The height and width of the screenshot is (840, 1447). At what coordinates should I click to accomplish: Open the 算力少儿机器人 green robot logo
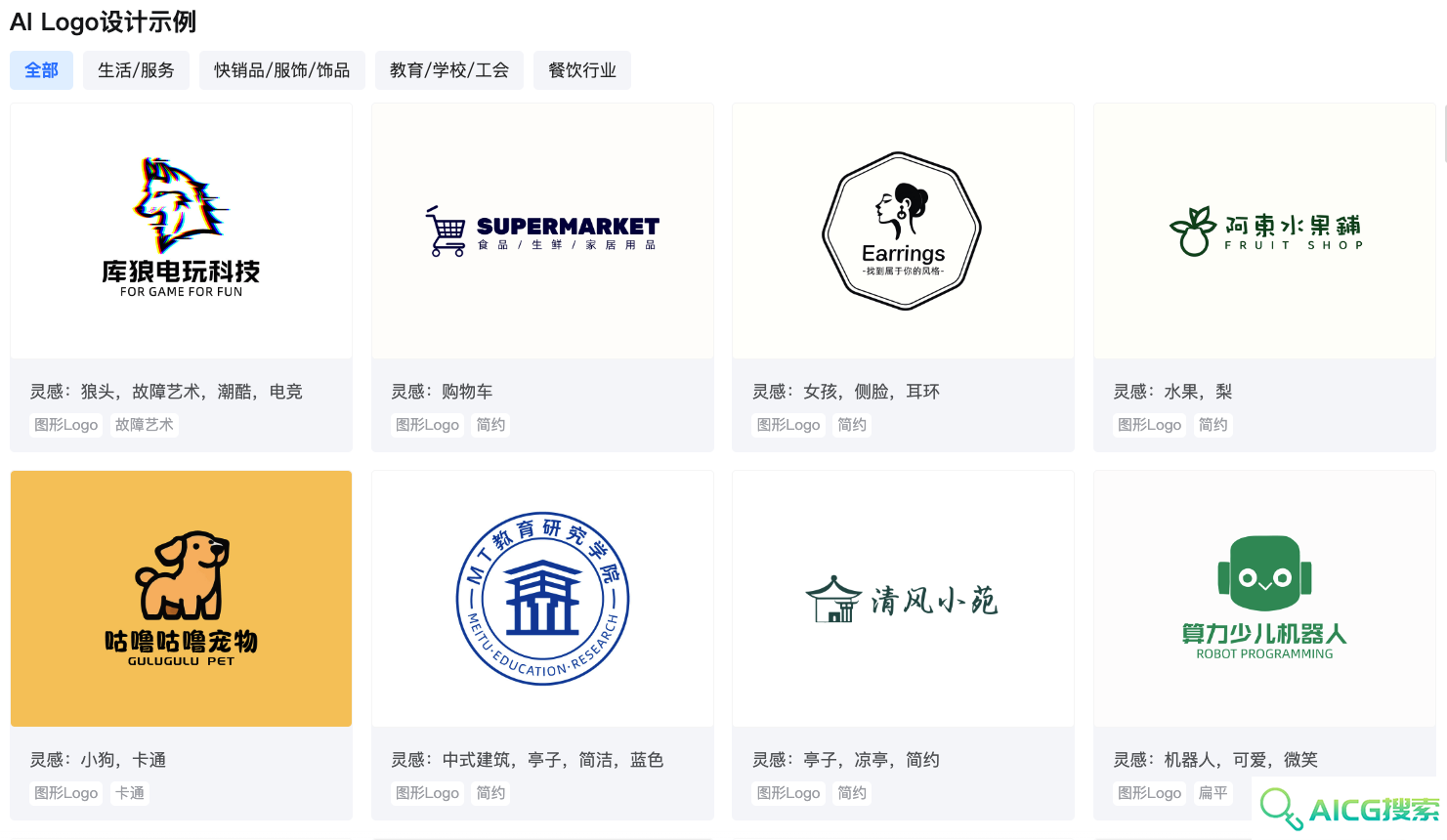(1264, 599)
